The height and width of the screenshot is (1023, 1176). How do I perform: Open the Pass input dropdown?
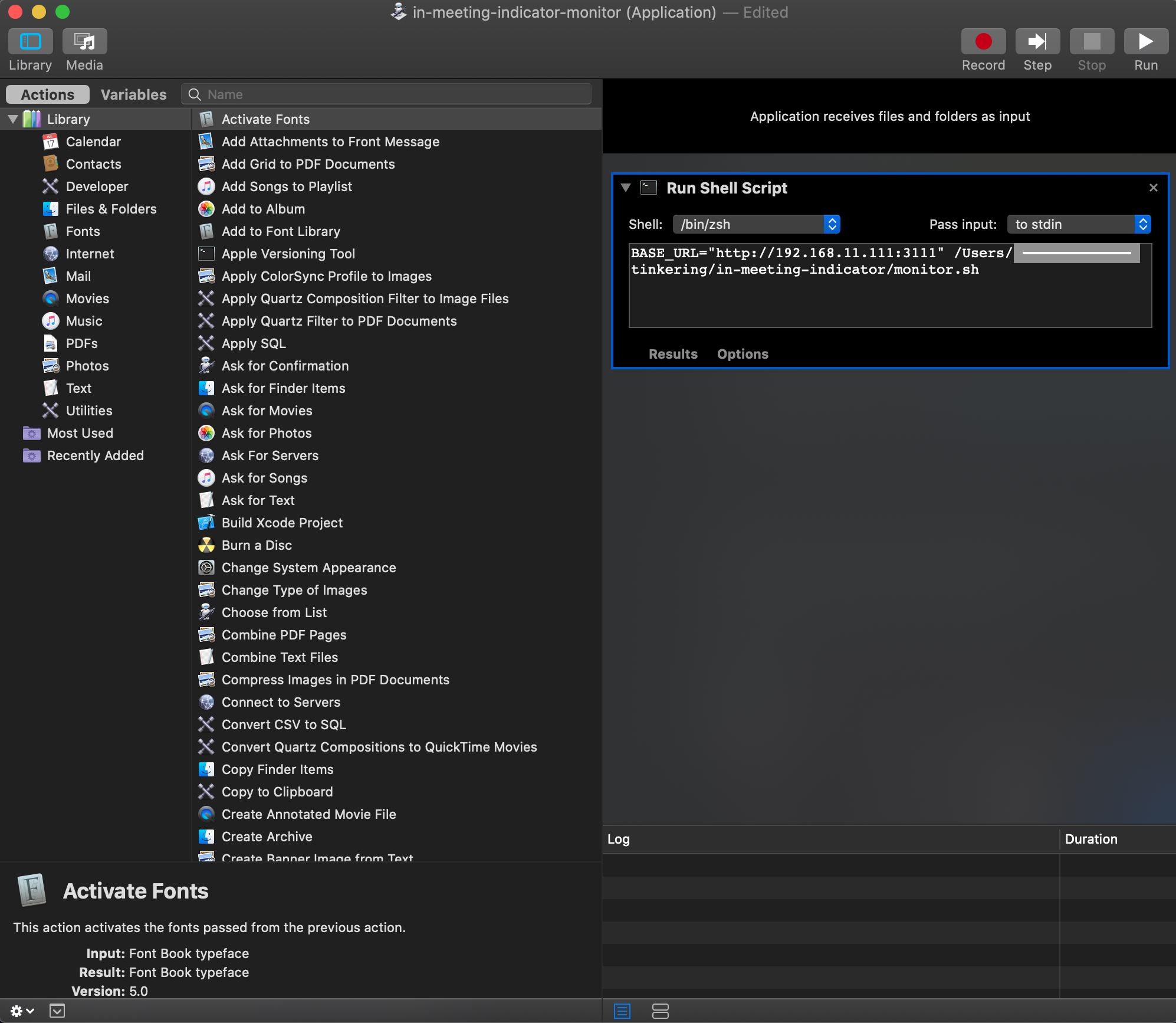tap(1078, 224)
